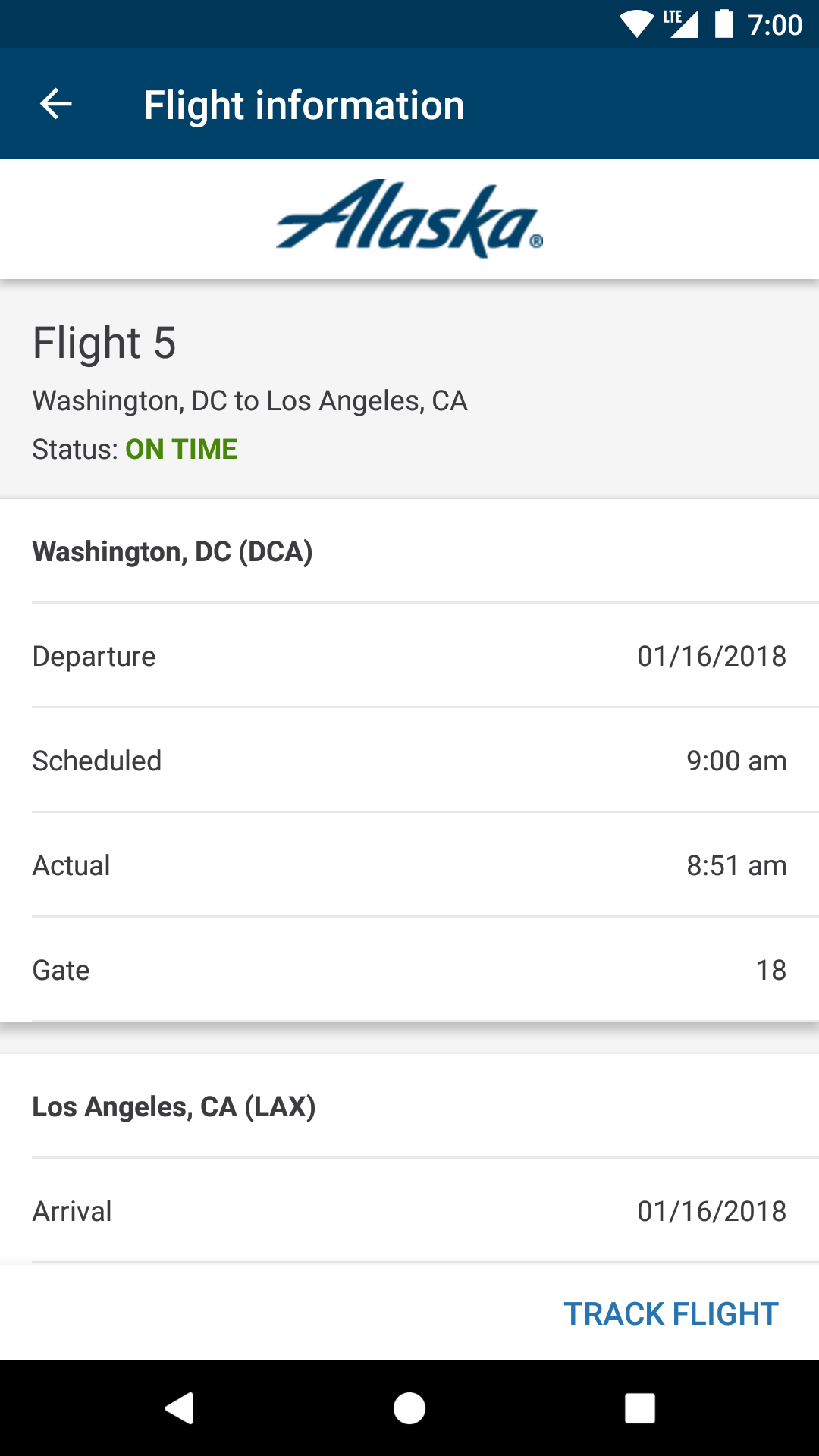Tap the back arrow in header
819x1456 pixels.
(x=56, y=104)
